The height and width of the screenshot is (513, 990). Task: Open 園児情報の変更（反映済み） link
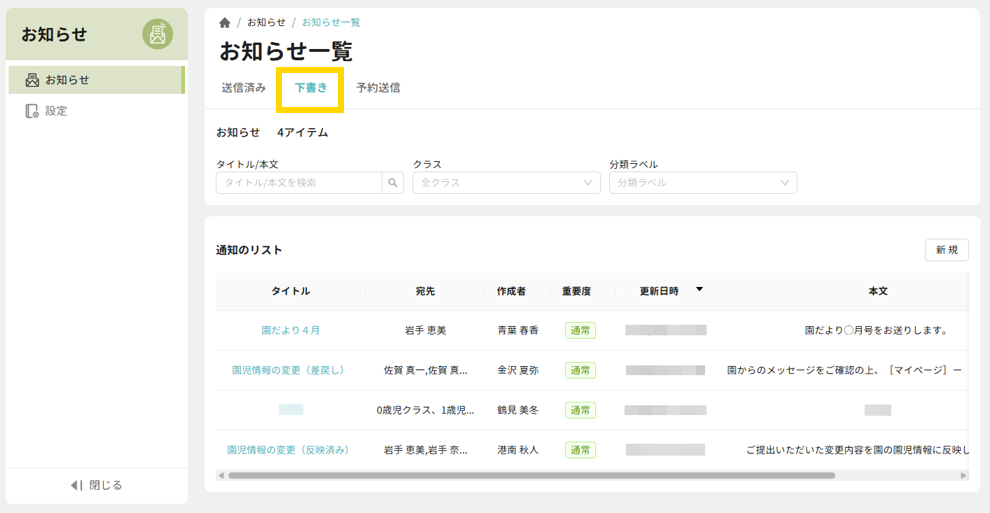pyautogui.click(x=290, y=450)
